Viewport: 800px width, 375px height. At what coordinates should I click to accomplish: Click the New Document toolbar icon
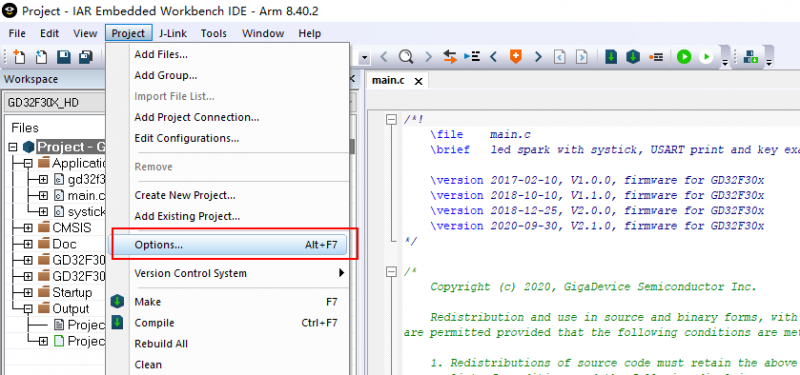[18, 57]
